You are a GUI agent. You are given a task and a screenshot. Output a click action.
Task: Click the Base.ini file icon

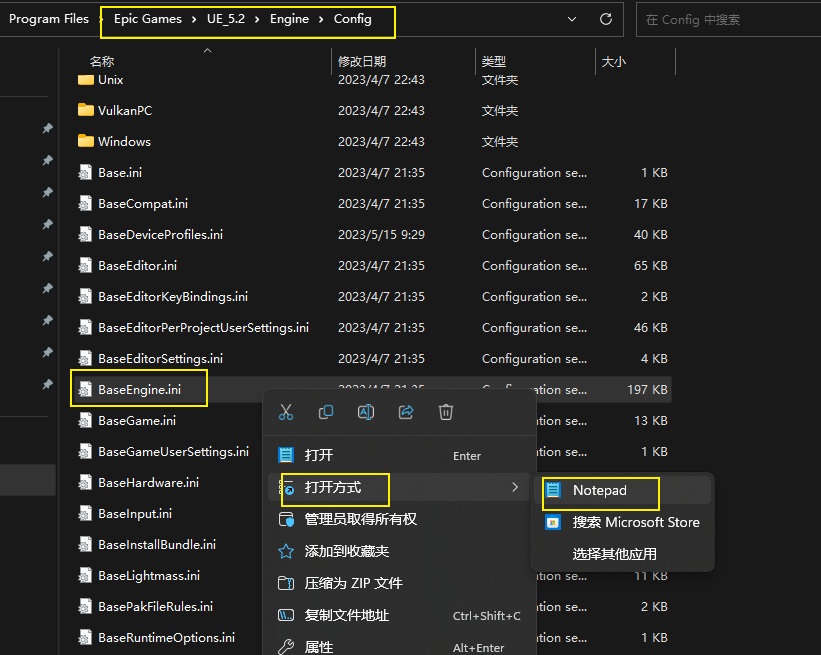(x=85, y=172)
